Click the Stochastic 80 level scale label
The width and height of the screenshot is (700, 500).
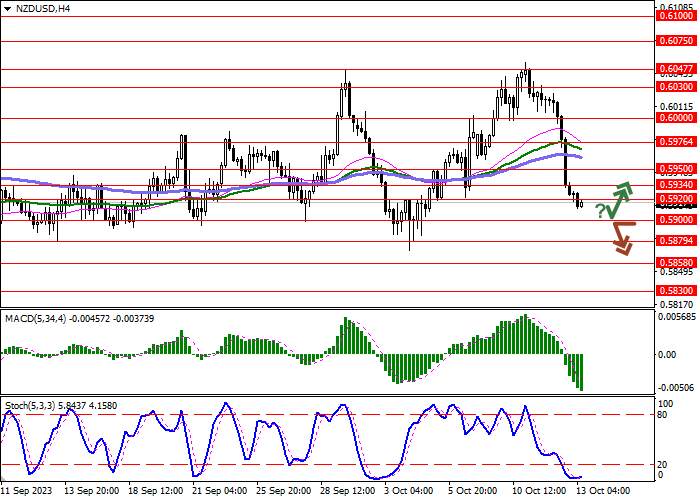(662, 415)
